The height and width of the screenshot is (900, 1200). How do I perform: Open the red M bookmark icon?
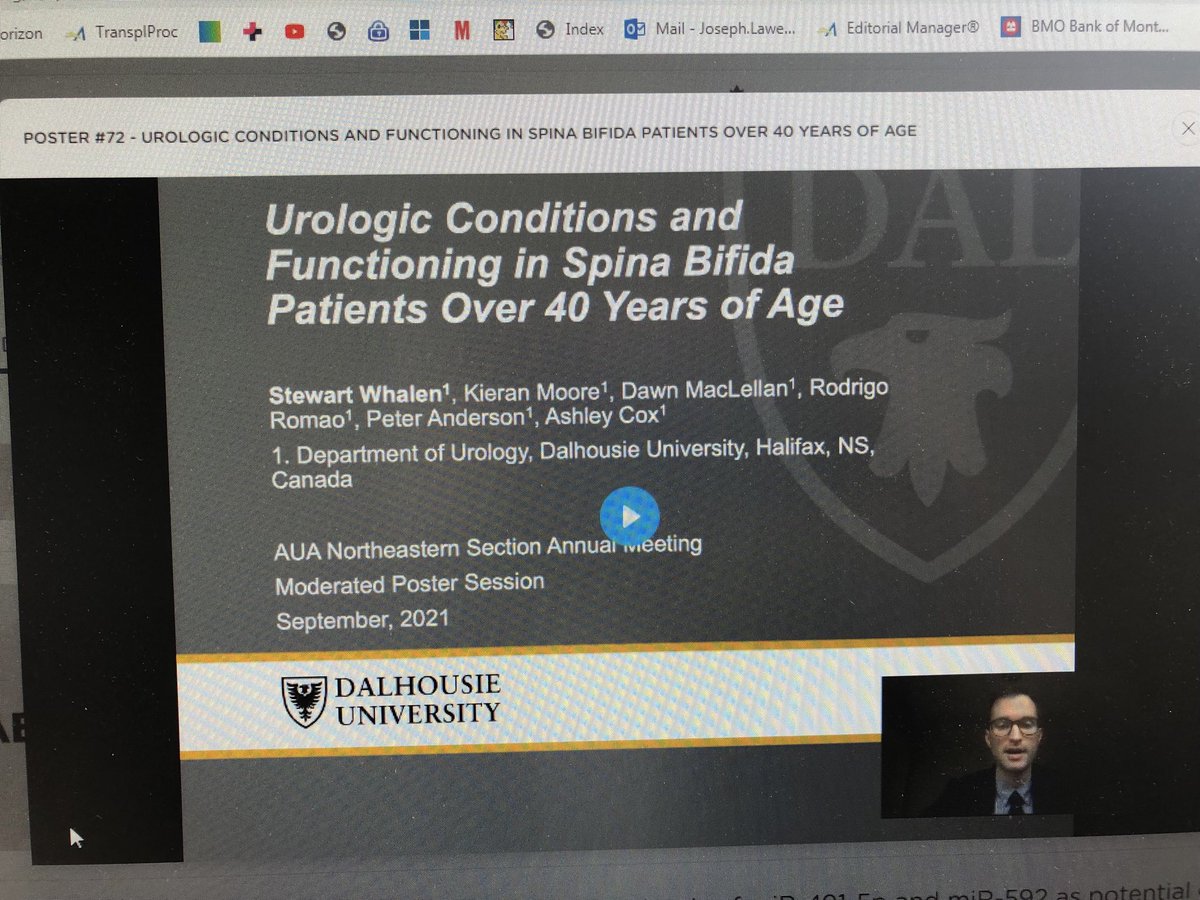(x=461, y=31)
